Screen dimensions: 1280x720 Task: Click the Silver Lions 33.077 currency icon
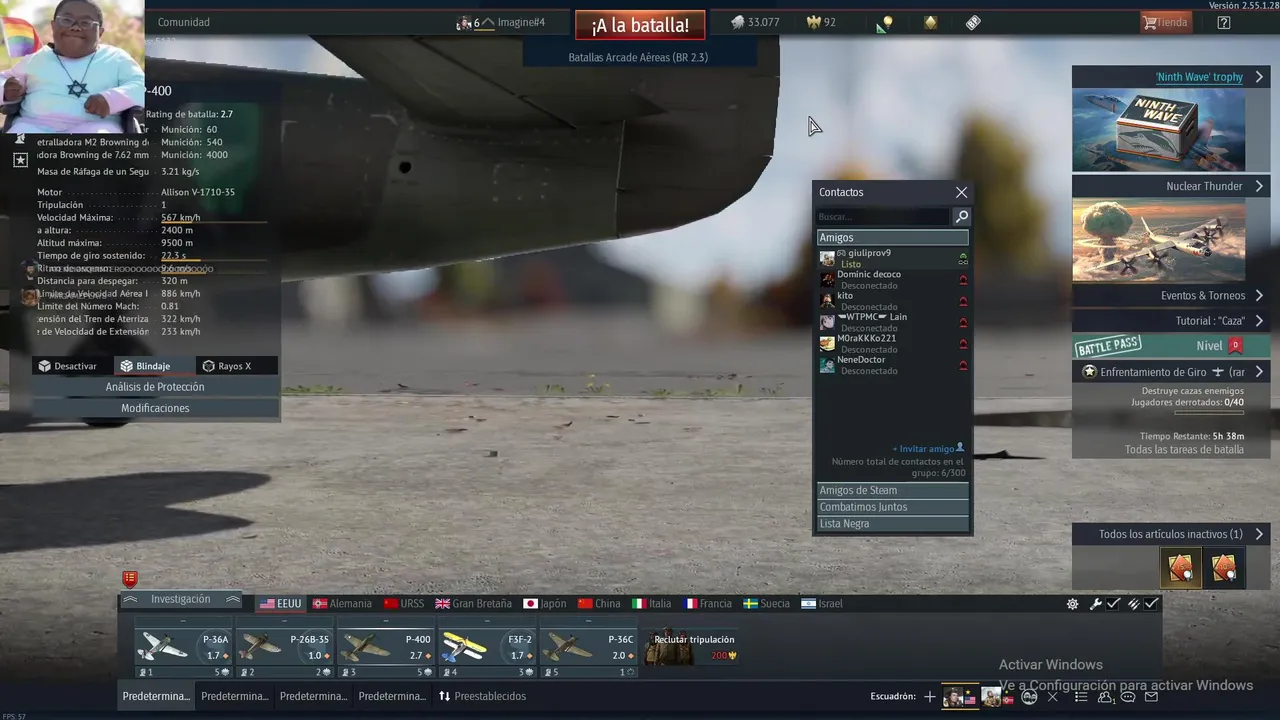click(x=737, y=22)
